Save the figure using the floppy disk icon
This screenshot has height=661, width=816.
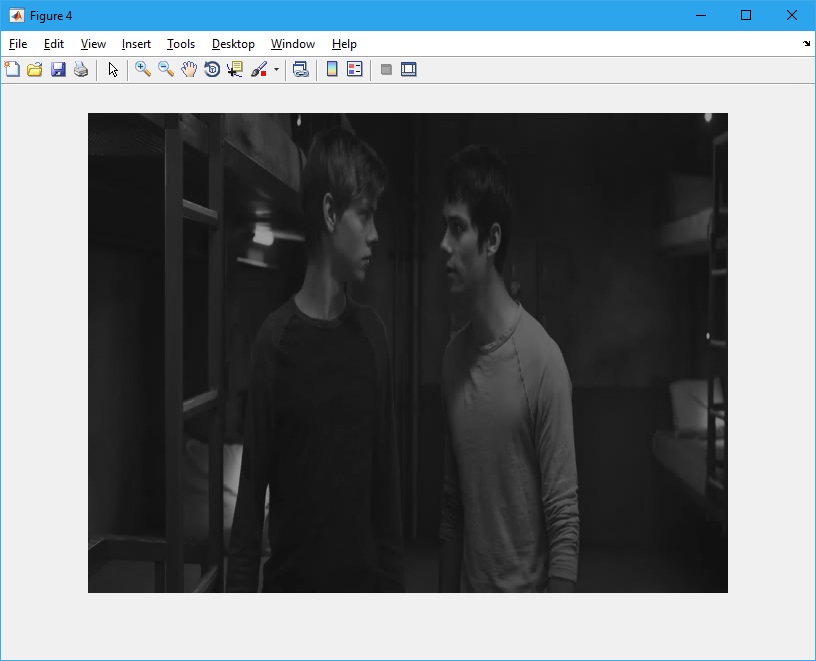[58, 69]
